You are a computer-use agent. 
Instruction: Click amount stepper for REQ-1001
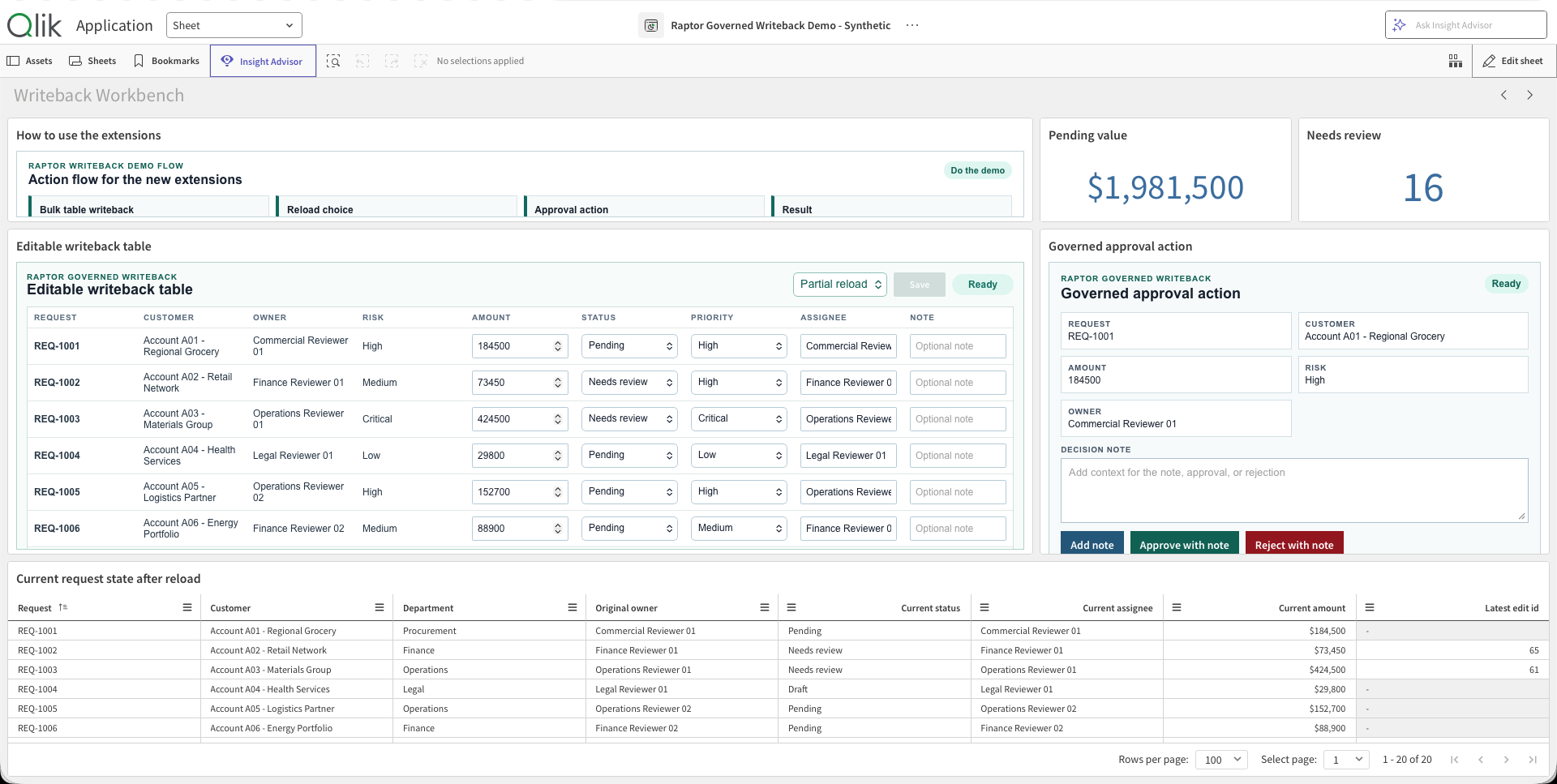click(558, 346)
